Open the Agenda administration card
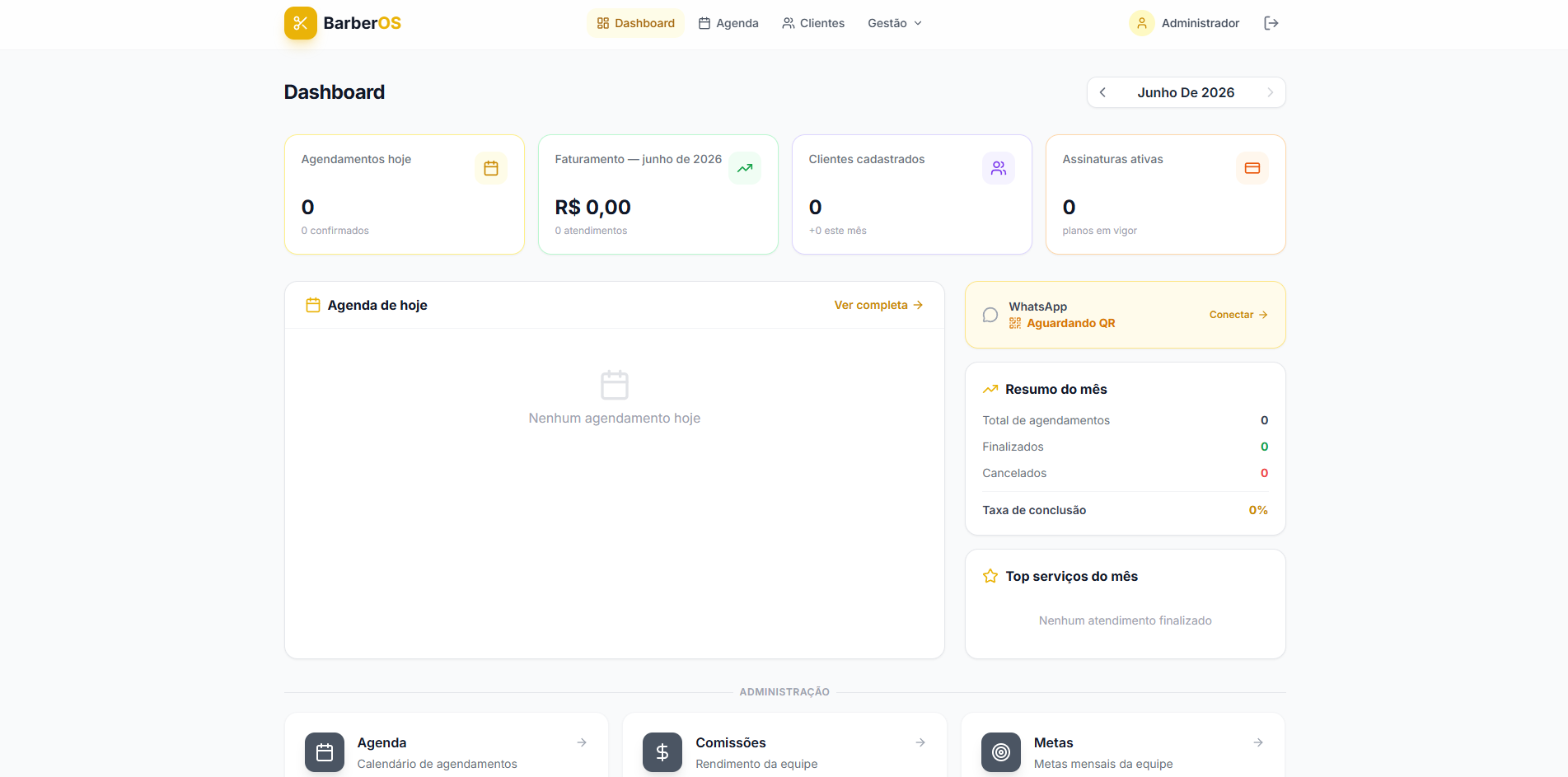 (447, 745)
